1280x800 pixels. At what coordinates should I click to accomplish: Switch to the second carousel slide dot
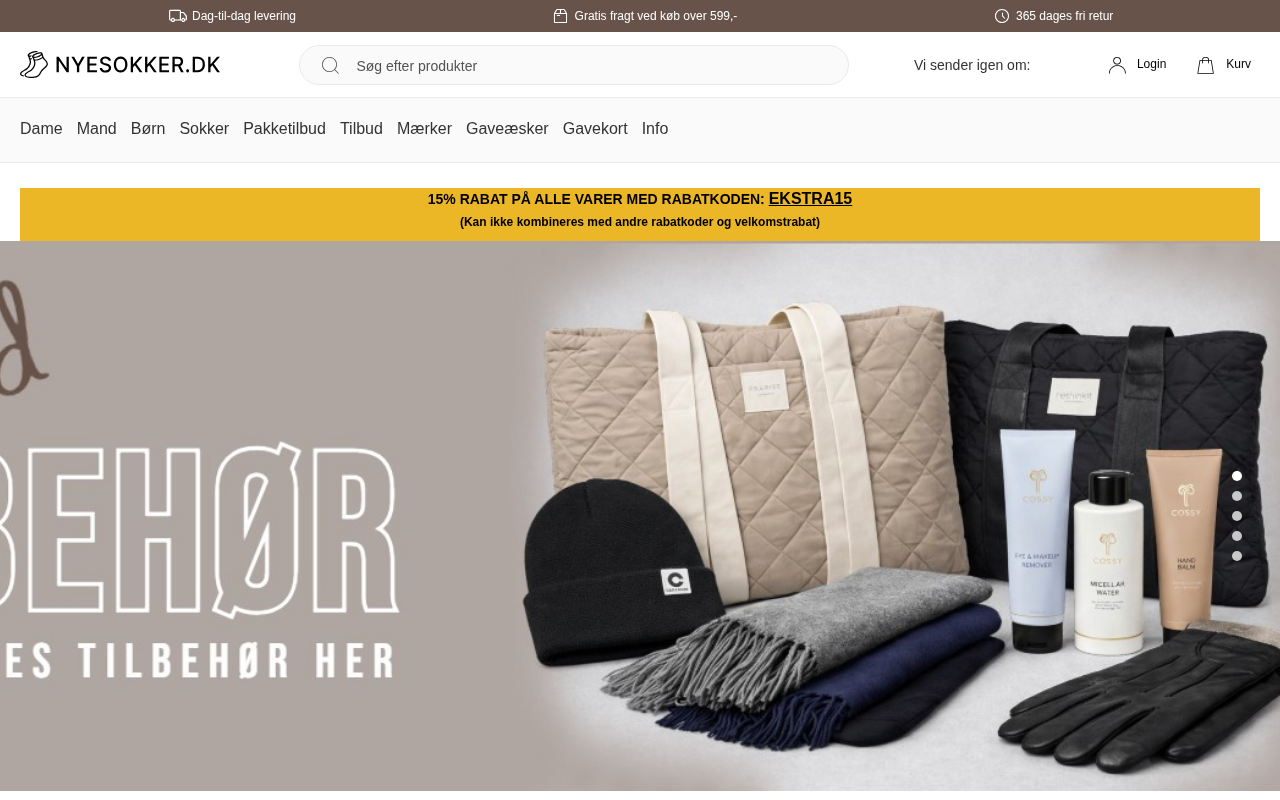pos(1237,496)
